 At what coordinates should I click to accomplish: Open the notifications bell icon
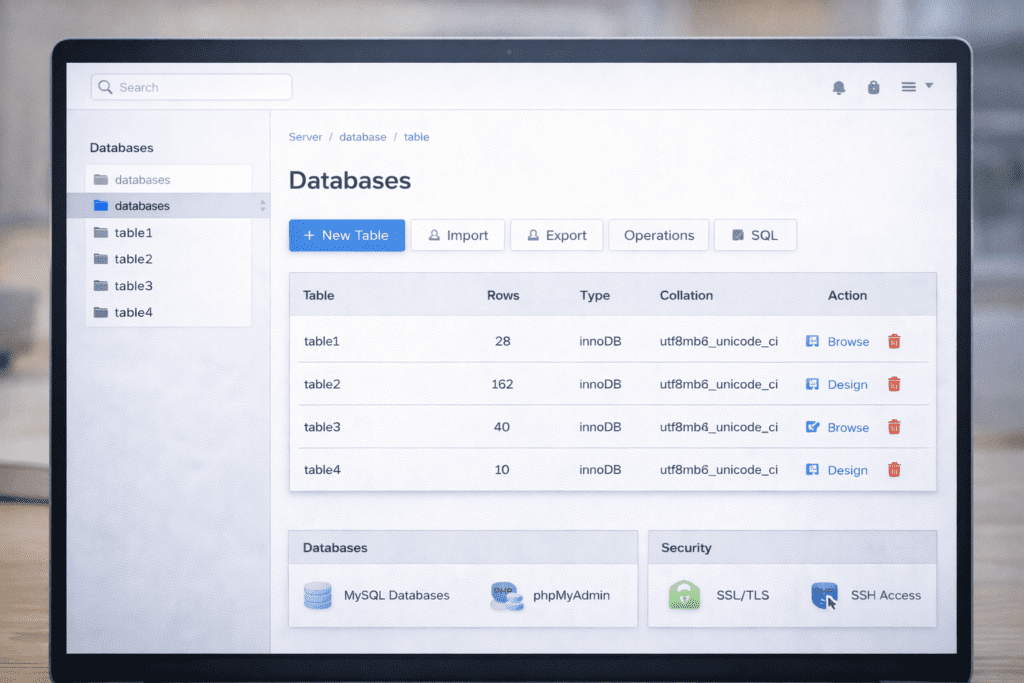coord(839,87)
